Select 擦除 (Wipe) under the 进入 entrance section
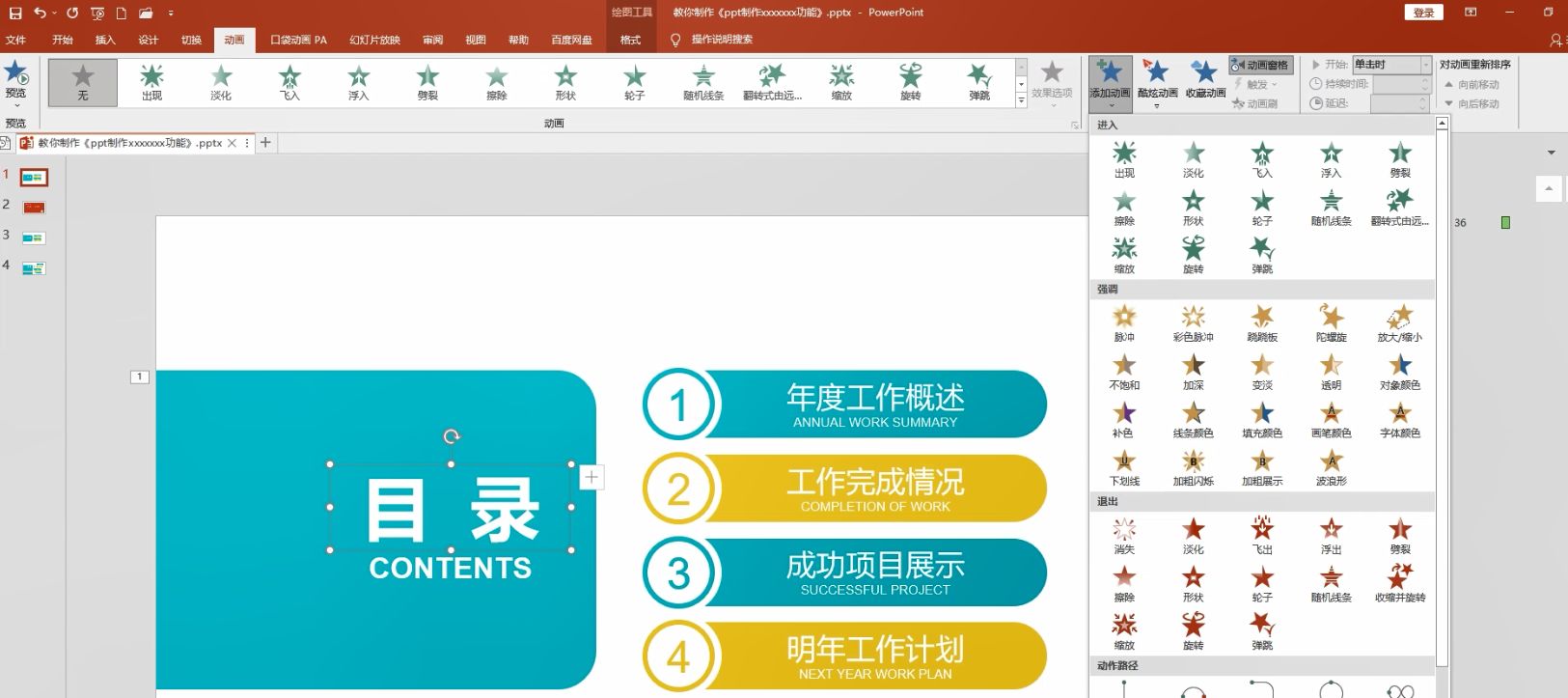 tap(1124, 209)
